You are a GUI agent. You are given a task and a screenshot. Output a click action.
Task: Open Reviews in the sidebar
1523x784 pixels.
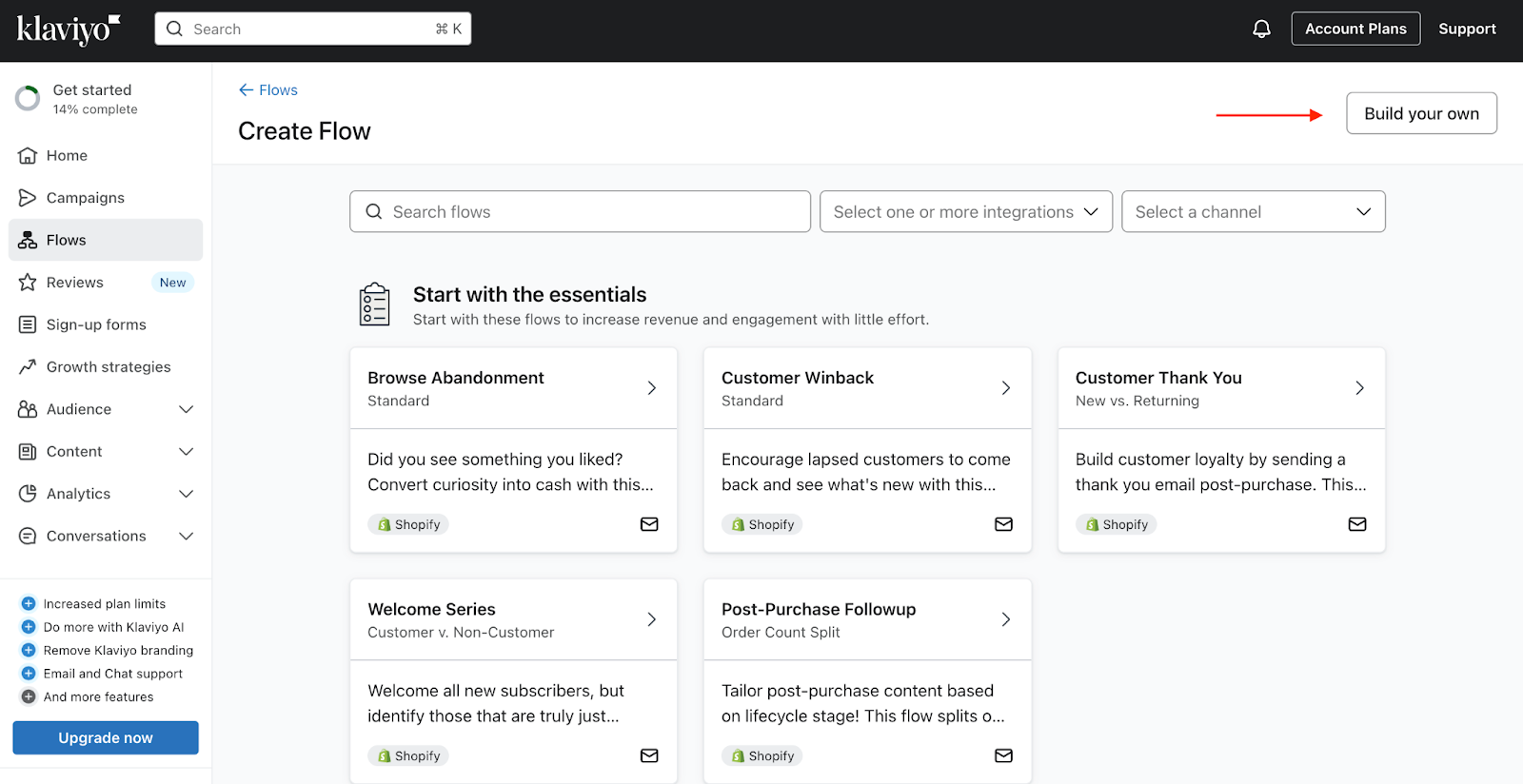[106, 283]
